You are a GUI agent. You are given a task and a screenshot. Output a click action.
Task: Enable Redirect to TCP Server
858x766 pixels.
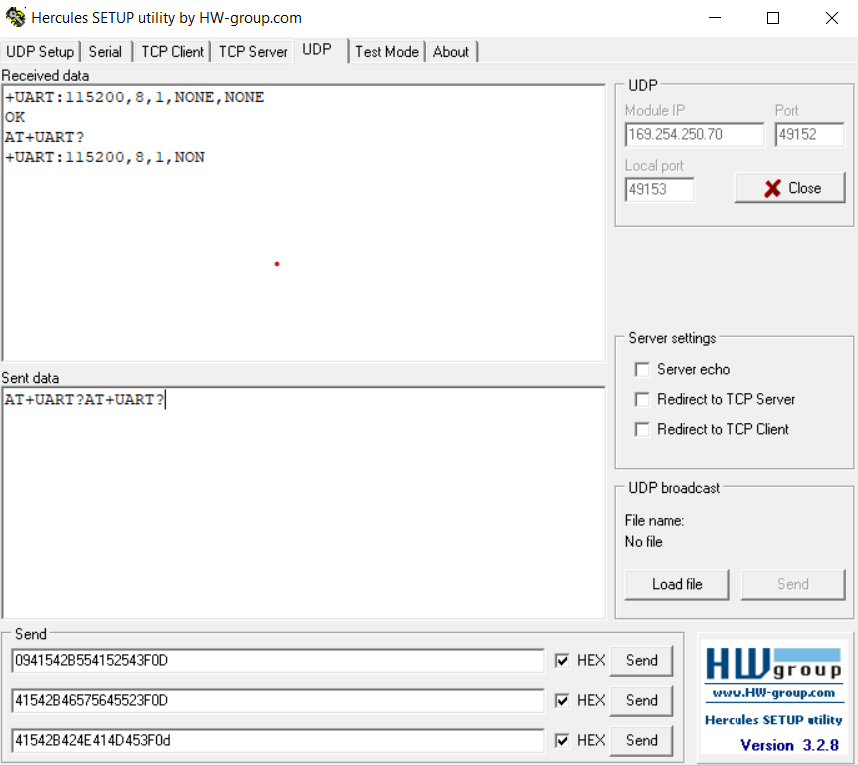642,399
